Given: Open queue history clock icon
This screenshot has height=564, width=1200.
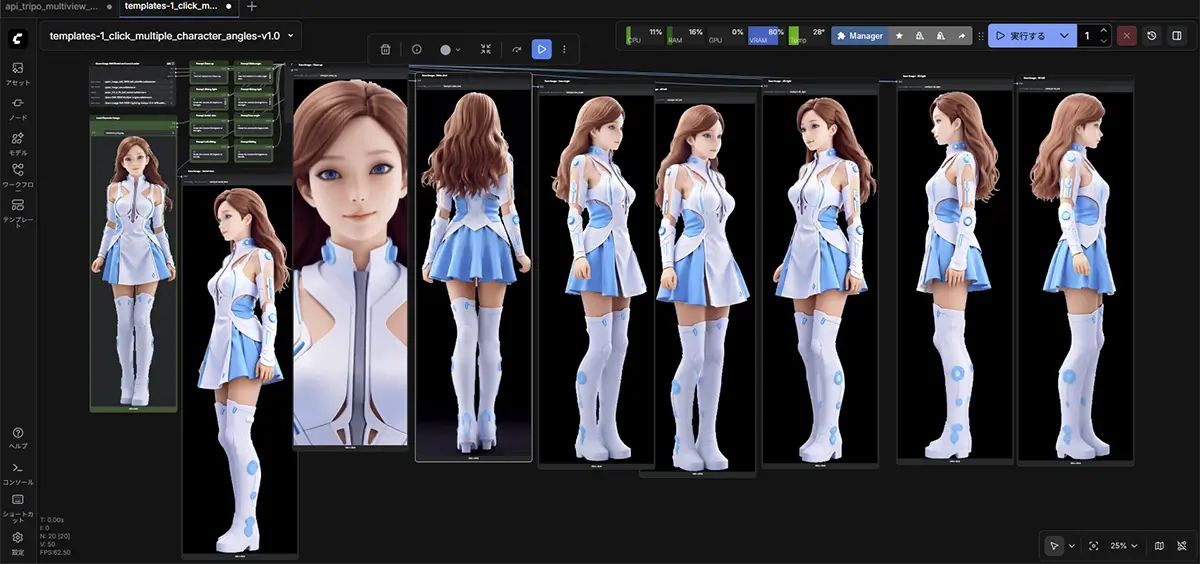Looking at the screenshot, I should tap(1152, 36).
